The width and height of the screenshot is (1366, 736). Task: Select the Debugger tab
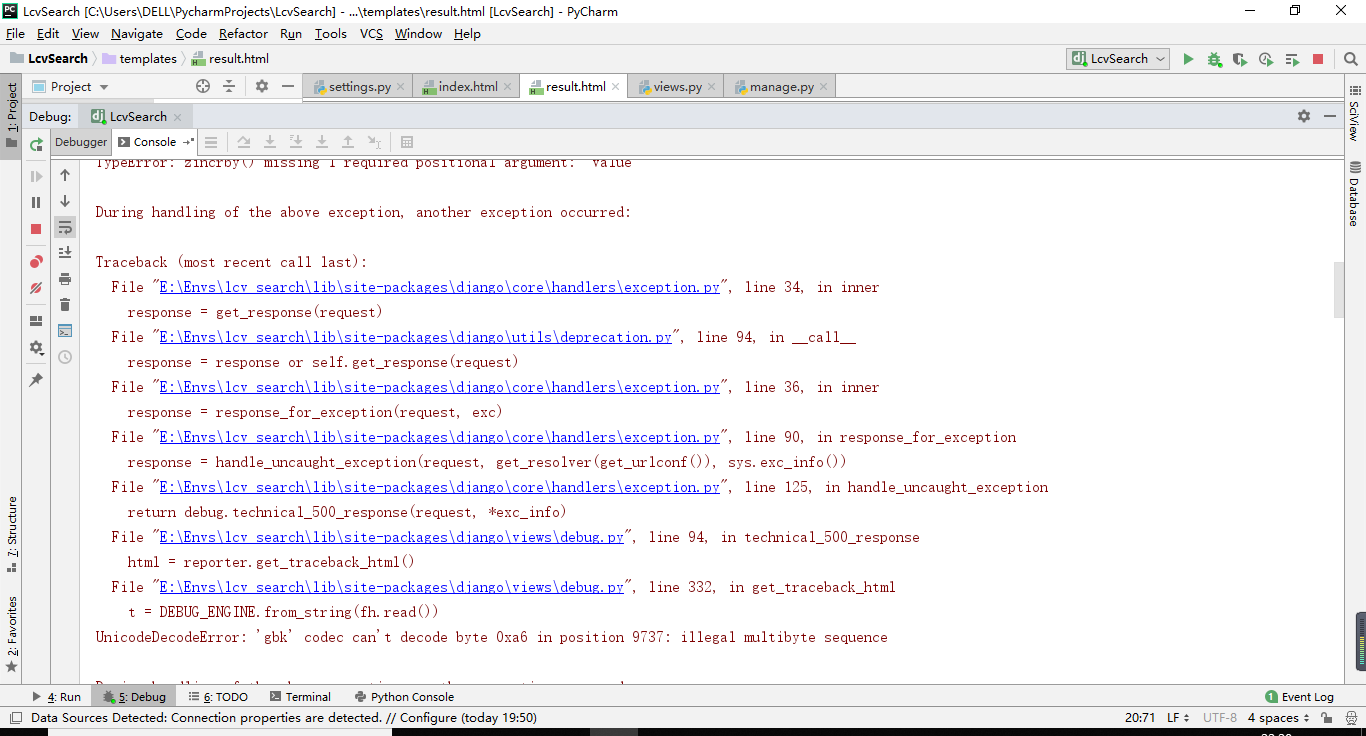click(81, 142)
